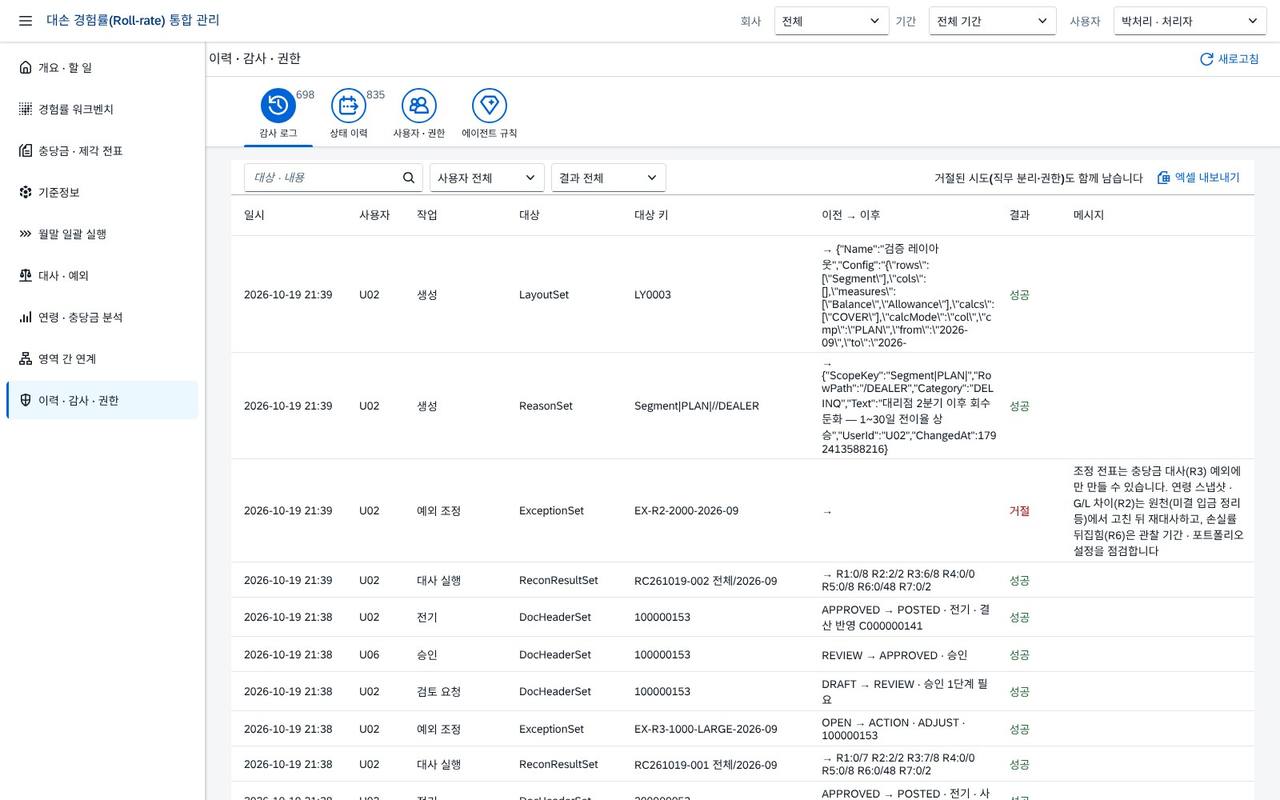Select the 감사 로그 history icon tab
Screen dimensions: 1280x800
point(278,105)
